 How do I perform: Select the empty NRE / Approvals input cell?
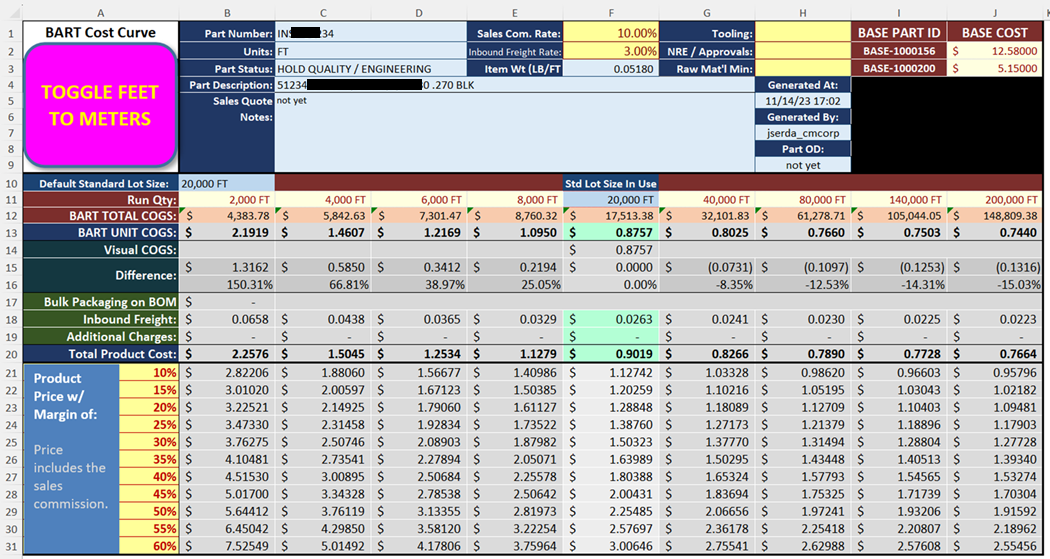point(803,51)
